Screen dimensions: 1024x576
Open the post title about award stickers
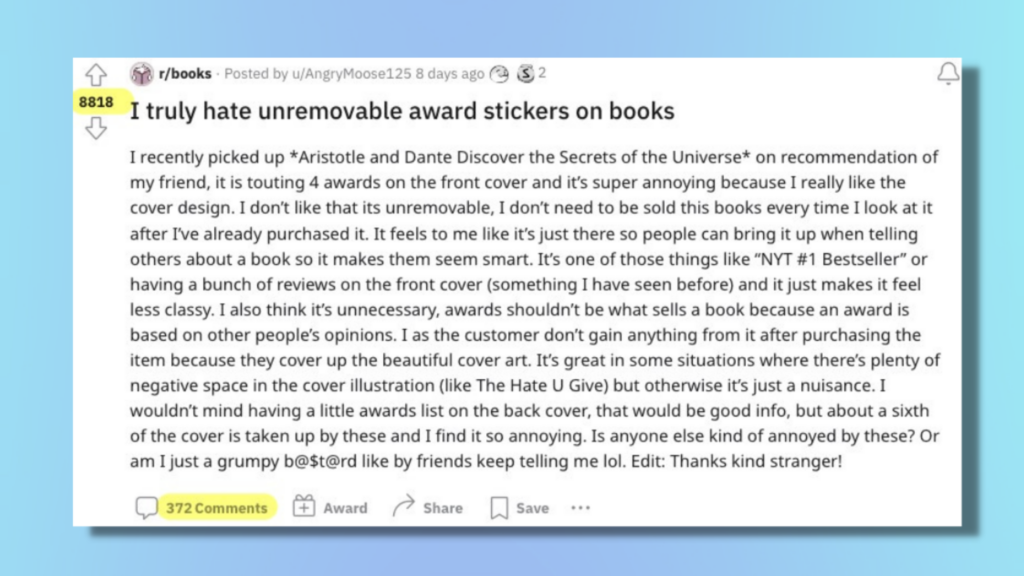[402, 111]
